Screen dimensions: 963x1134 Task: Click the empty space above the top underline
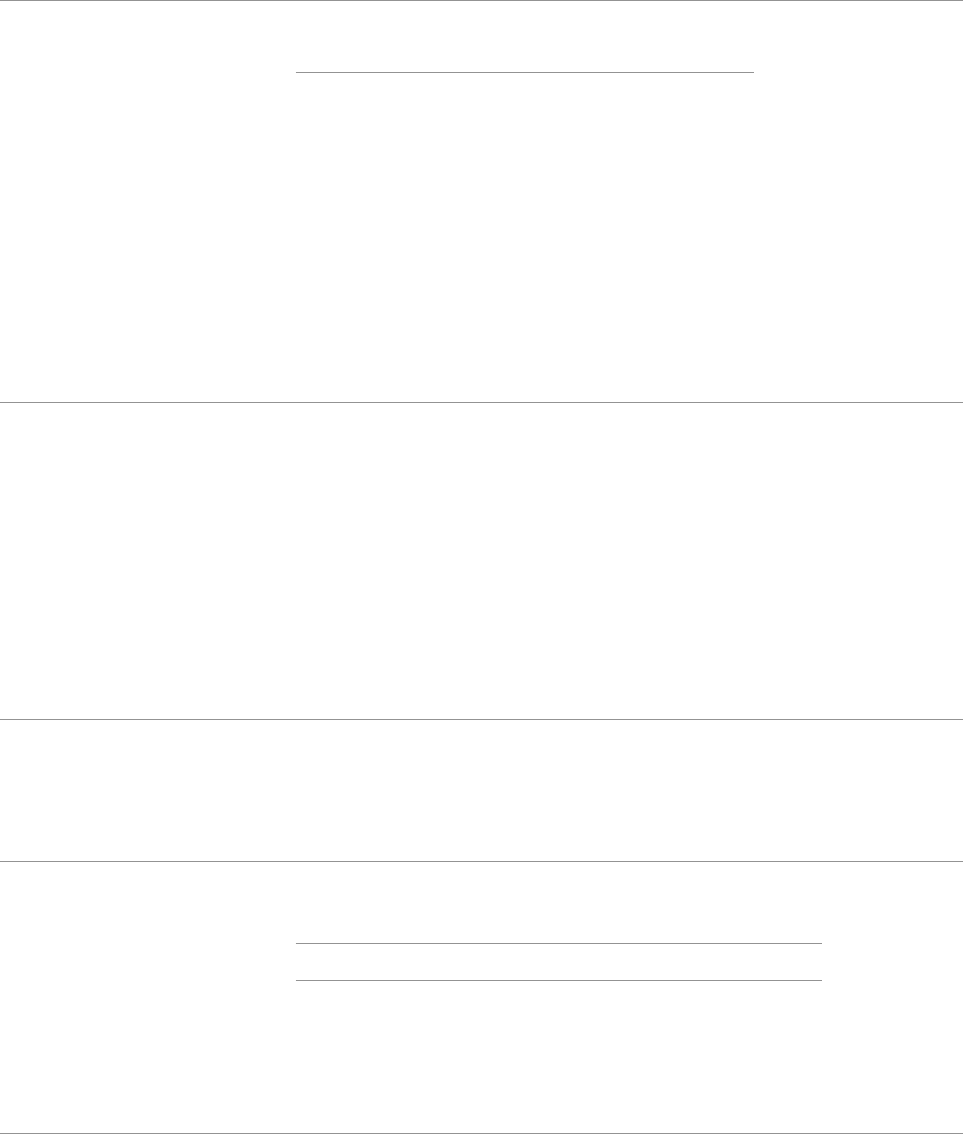point(525,36)
